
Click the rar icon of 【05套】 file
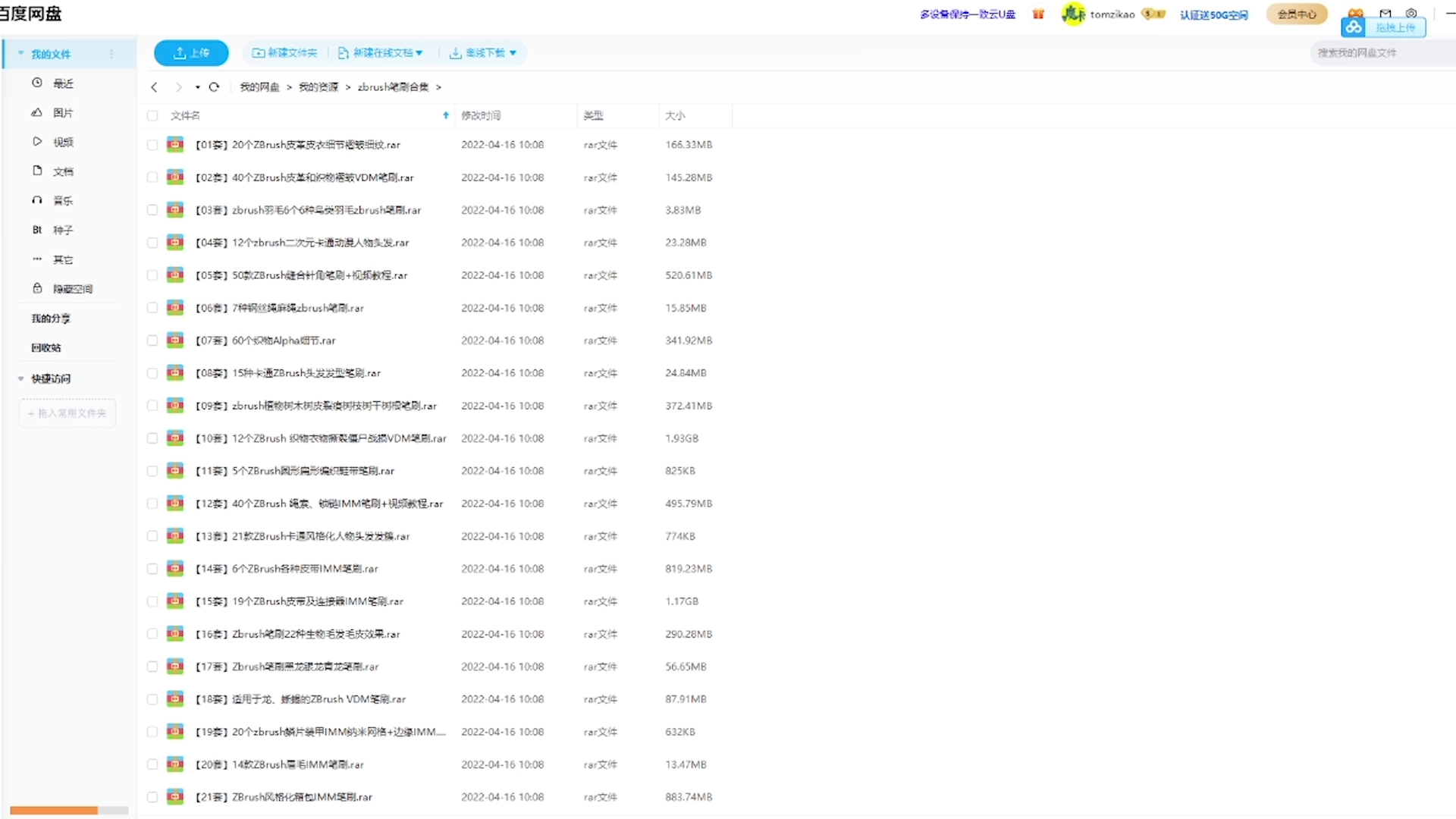pyautogui.click(x=175, y=275)
